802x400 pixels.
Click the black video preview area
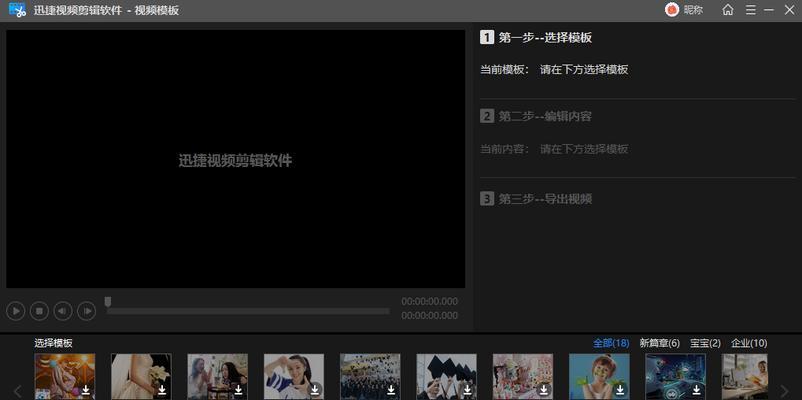tap(235, 159)
